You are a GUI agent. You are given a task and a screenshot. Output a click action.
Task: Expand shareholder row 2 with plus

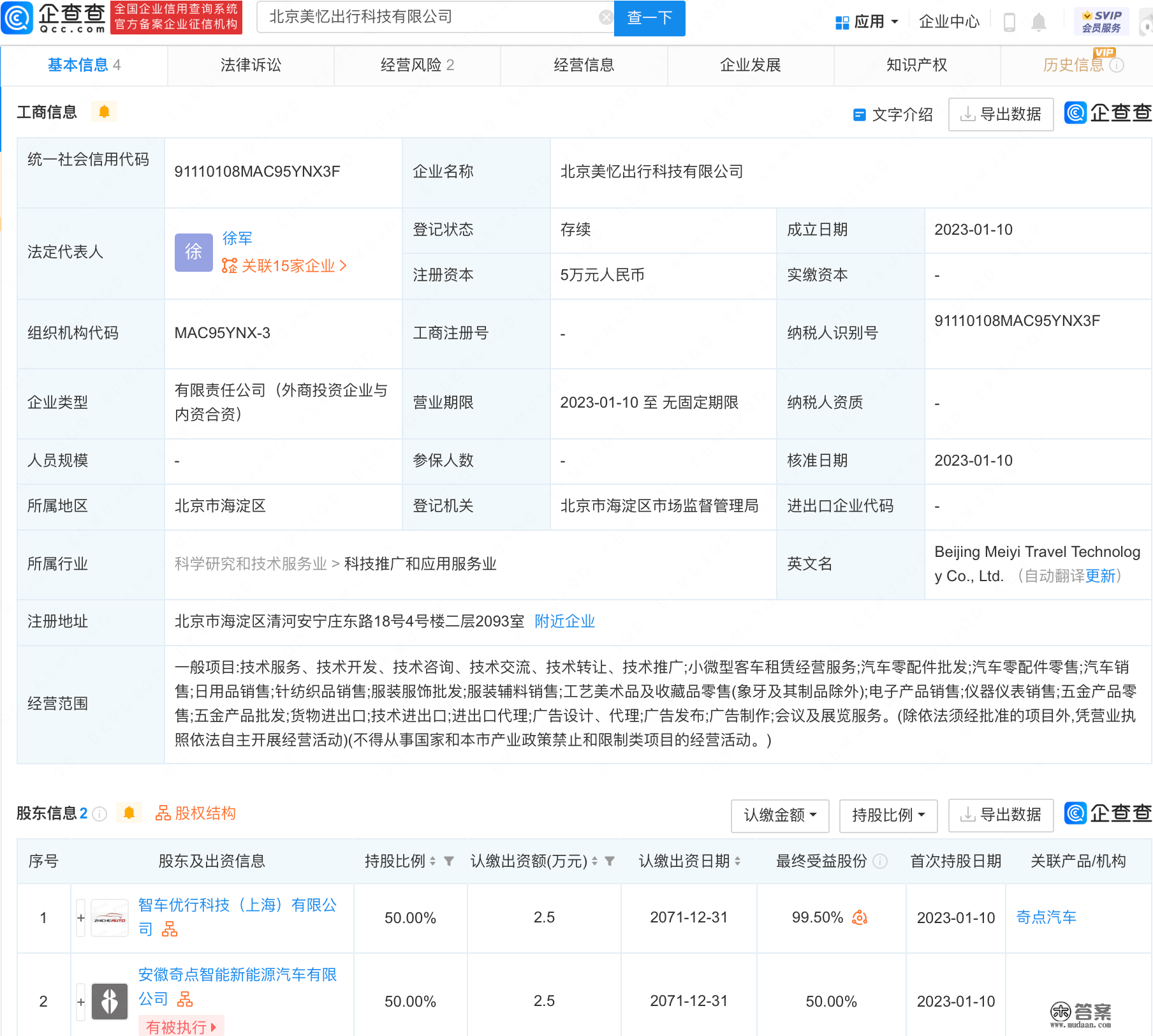(81, 1002)
